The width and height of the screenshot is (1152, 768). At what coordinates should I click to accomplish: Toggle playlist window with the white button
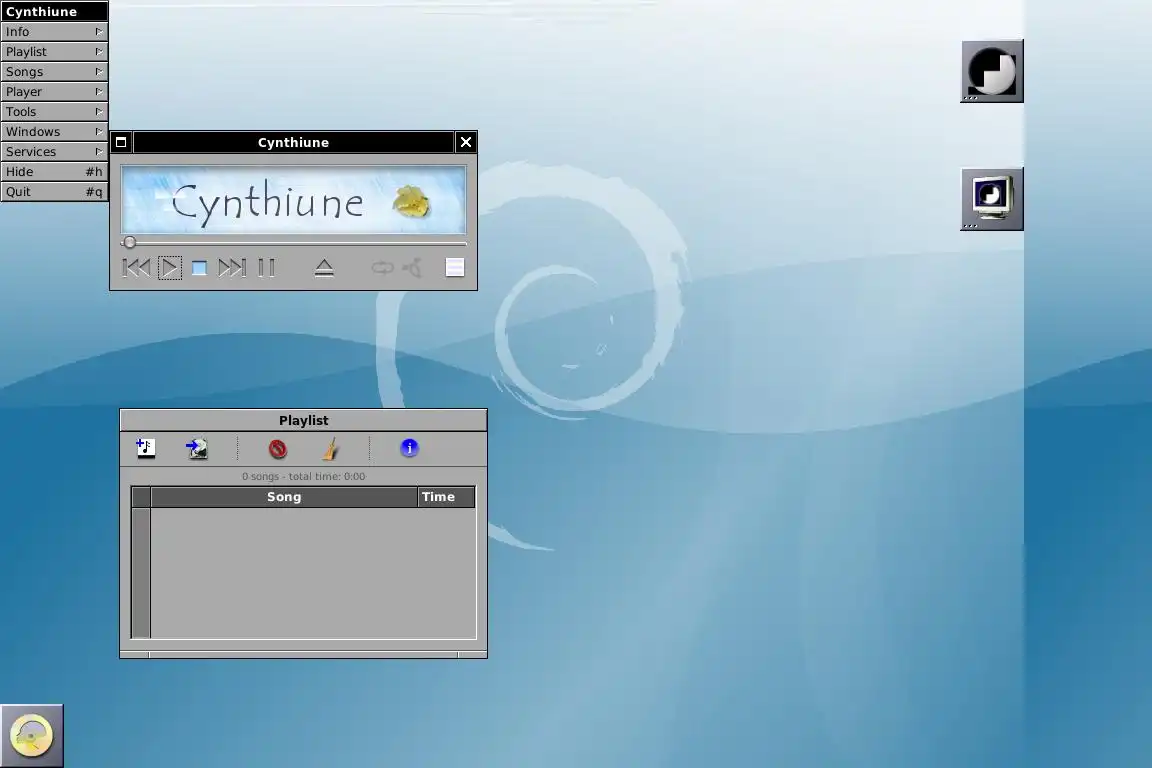pyautogui.click(x=455, y=268)
